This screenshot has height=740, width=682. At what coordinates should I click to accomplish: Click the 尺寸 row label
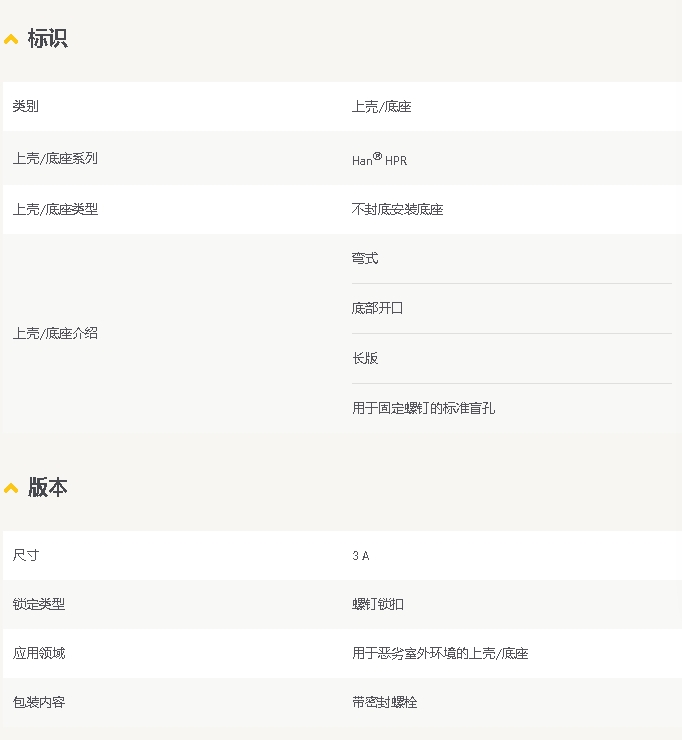point(26,555)
